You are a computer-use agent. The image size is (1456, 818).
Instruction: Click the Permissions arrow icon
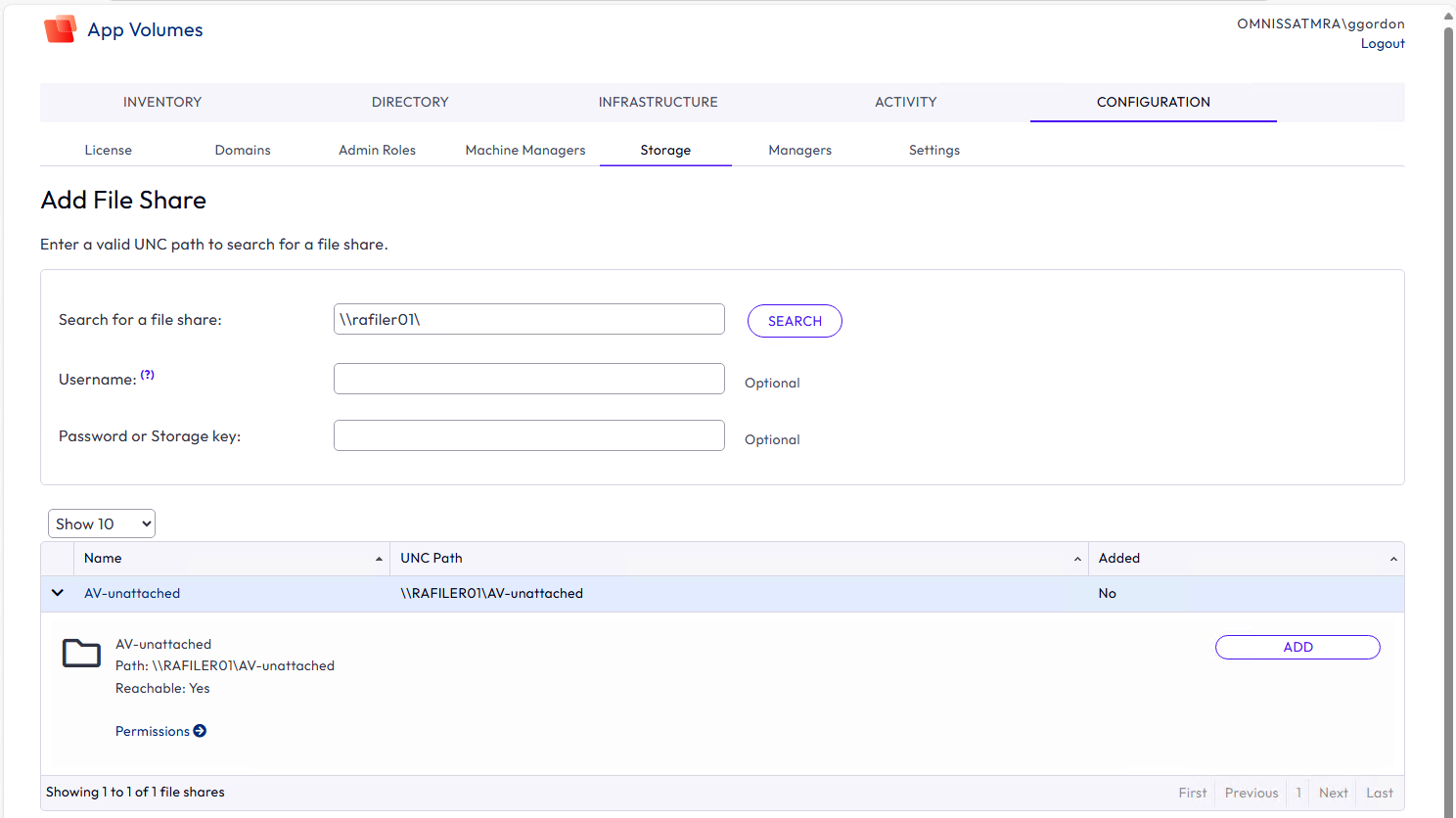(200, 731)
